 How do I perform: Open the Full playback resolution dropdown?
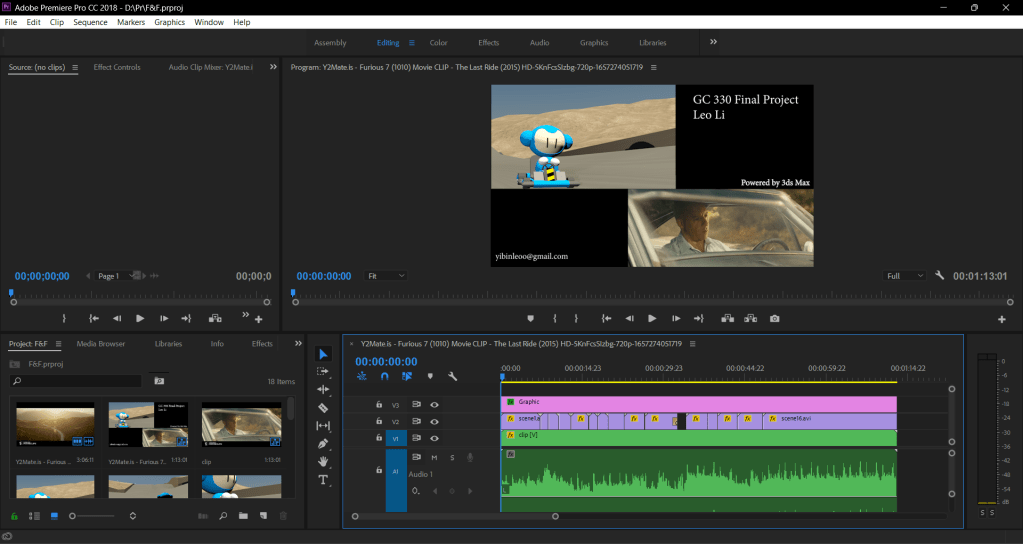click(x=905, y=276)
